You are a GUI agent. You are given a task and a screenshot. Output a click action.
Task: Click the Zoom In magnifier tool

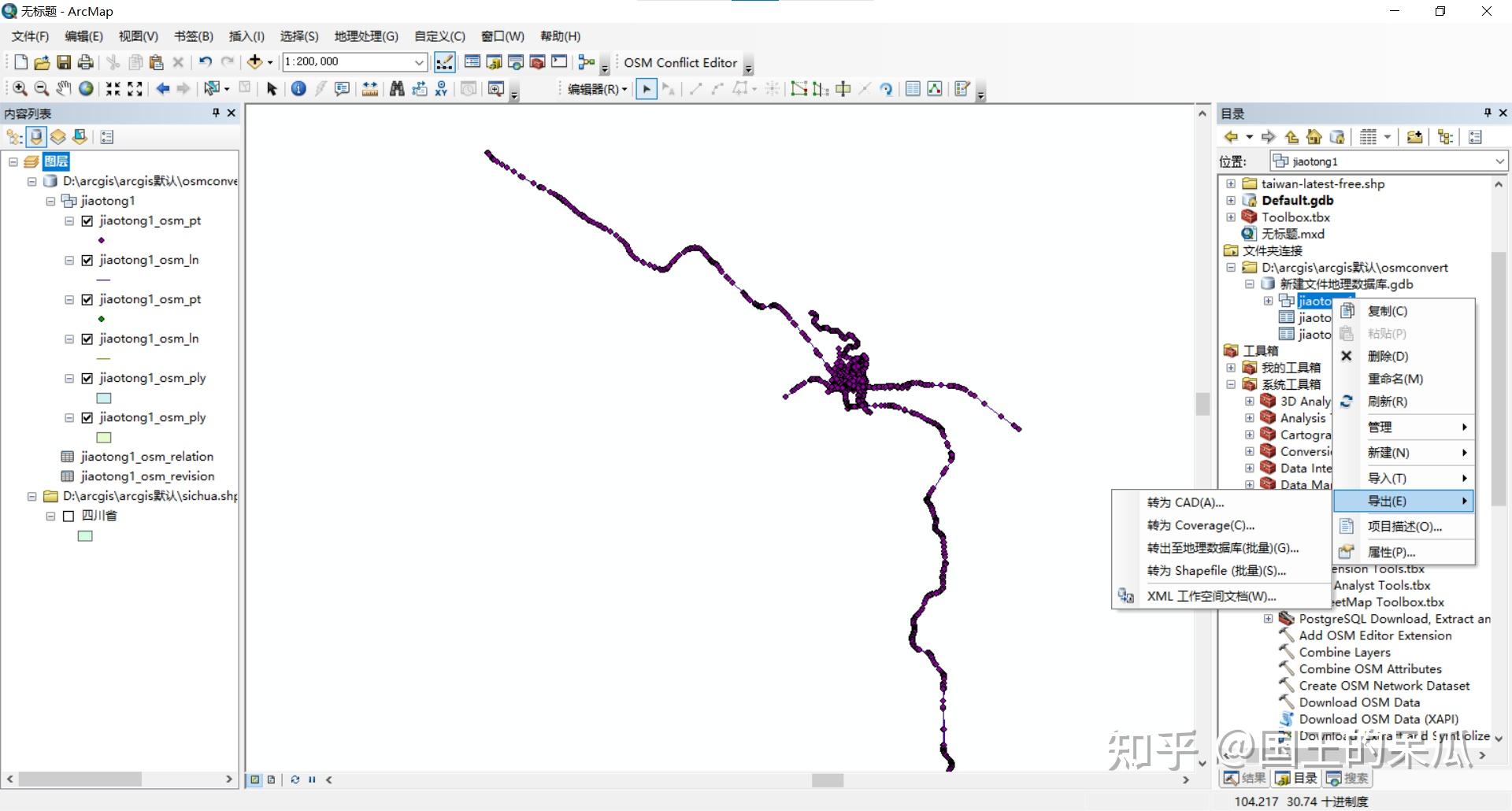(x=19, y=88)
